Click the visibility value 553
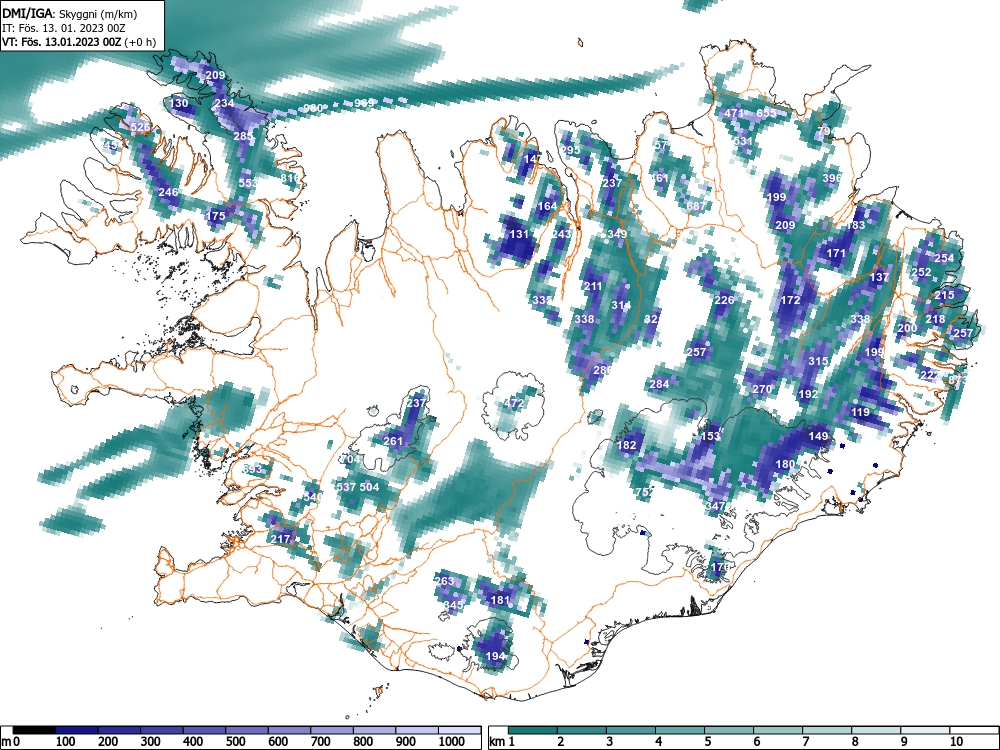Image resolution: width=1000 pixels, height=750 pixels. (248, 182)
